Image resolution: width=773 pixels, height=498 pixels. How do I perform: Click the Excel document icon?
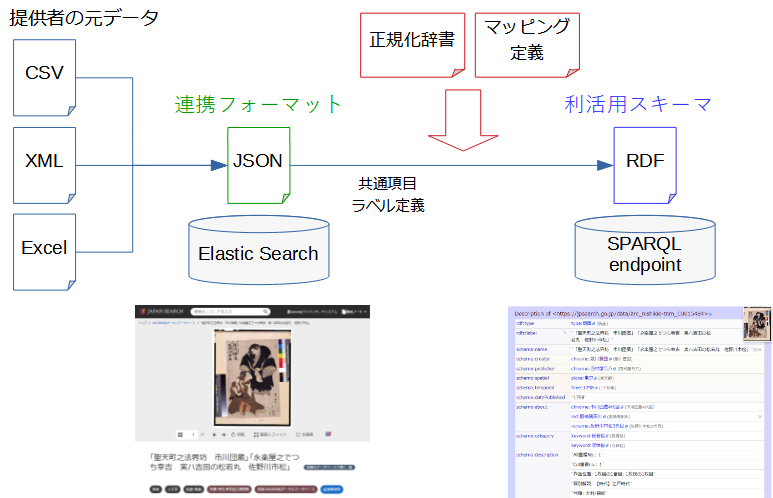click(x=44, y=252)
